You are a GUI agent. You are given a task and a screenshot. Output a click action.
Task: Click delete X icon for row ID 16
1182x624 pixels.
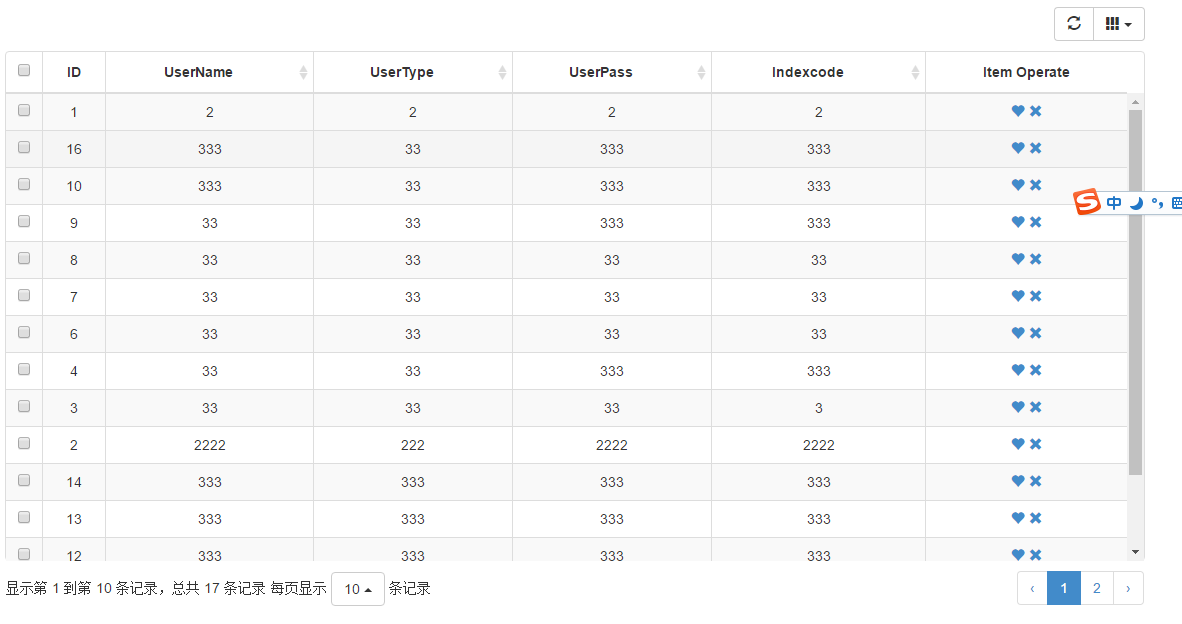[1036, 148]
